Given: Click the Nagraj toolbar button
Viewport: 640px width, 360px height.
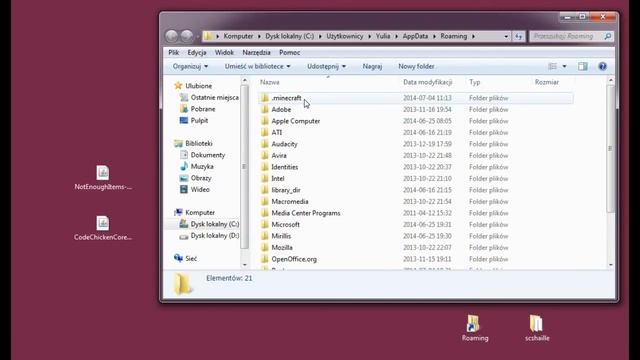Looking at the screenshot, I should pos(372,66).
